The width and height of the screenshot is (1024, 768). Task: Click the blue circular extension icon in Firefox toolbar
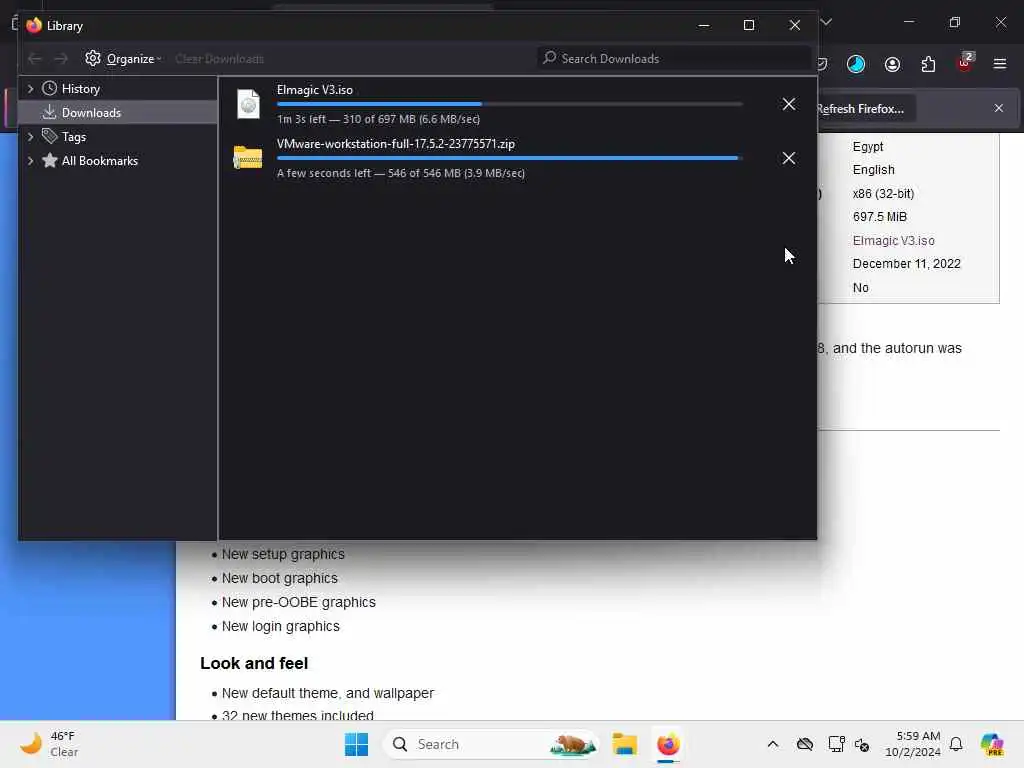click(856, 64)
